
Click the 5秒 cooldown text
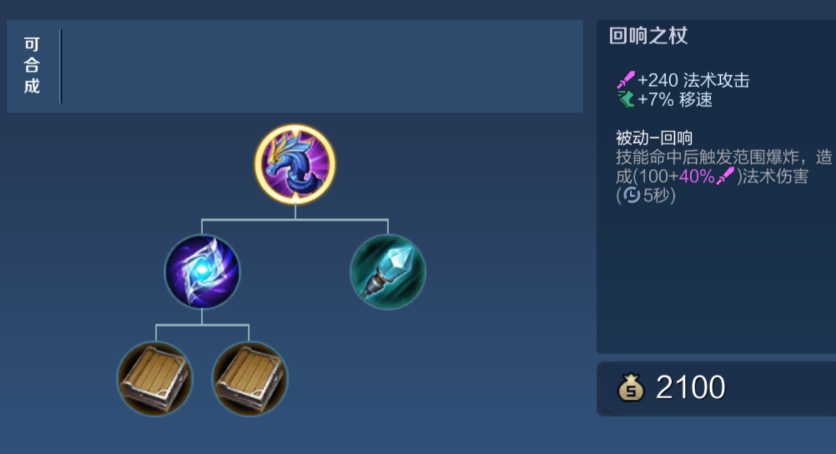pos(656,195)
